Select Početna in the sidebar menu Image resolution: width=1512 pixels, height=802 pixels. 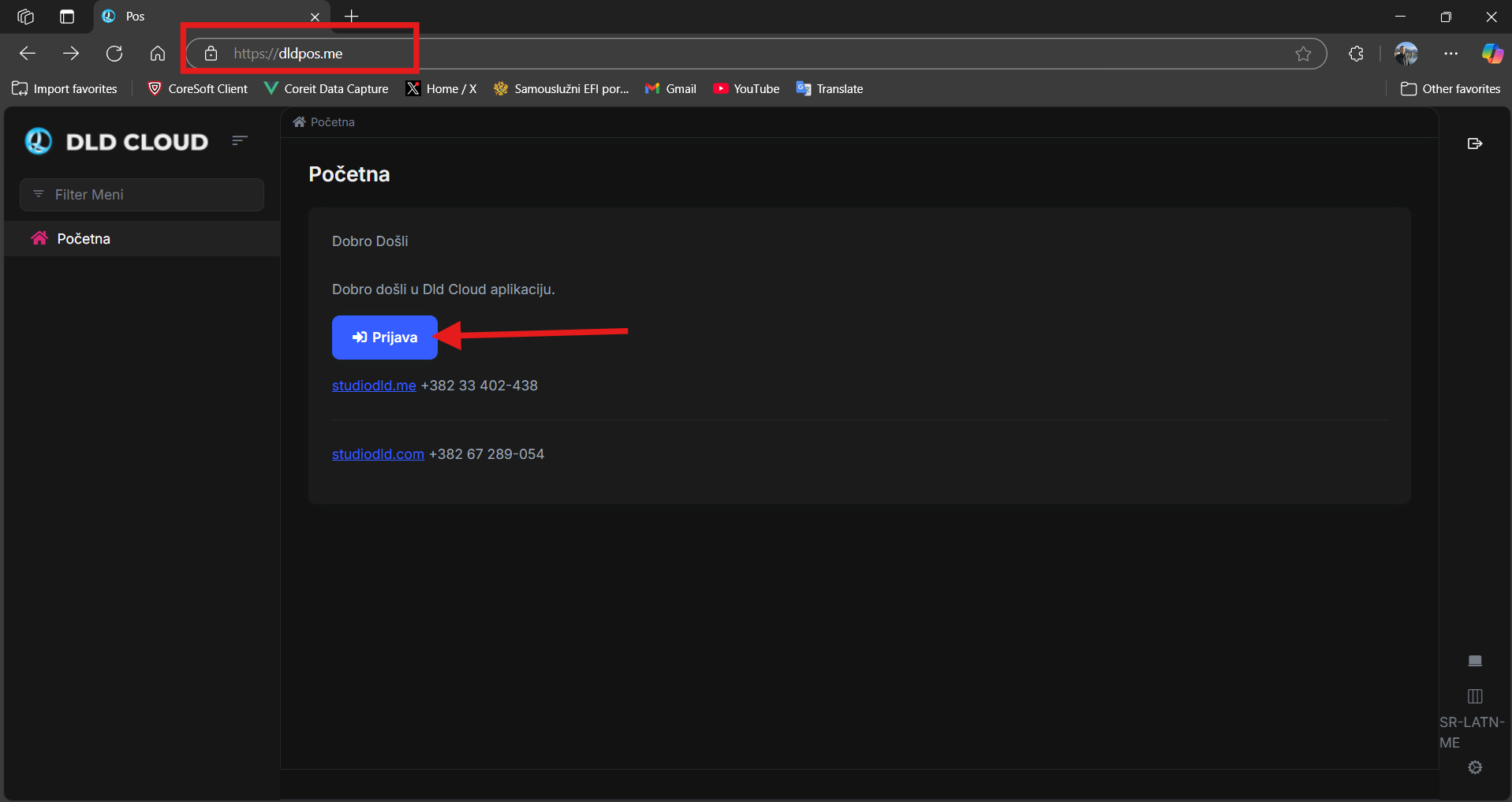(142, 238)
